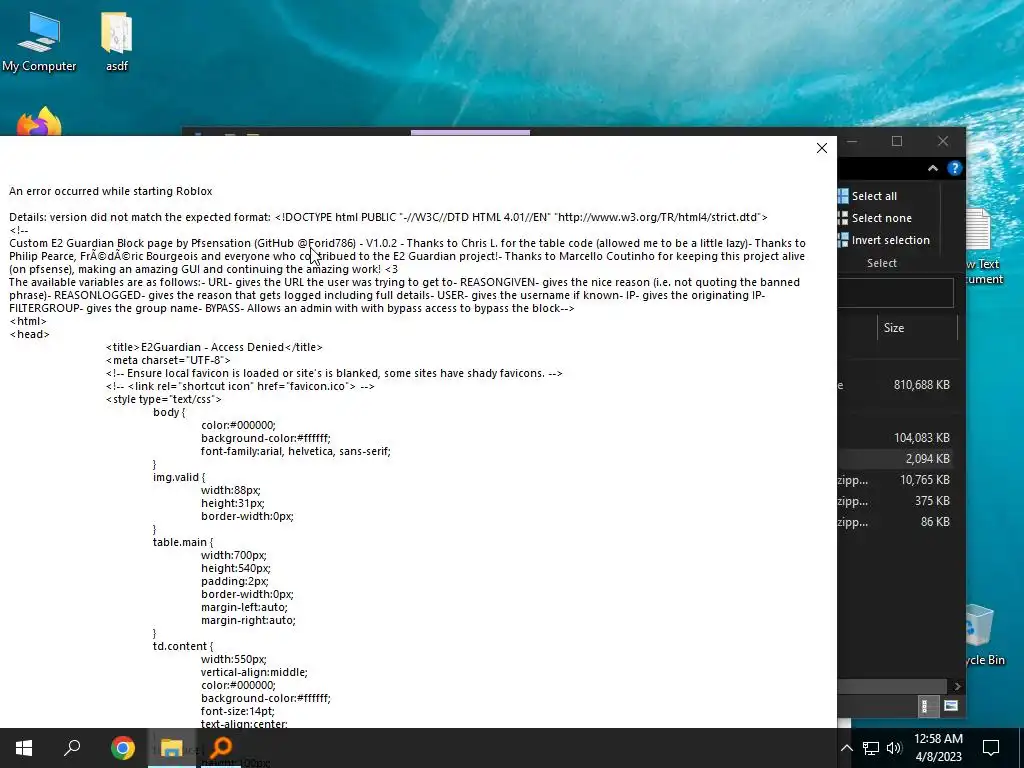
Task: Open My Computer desktop icon
Action: point(39,42)
